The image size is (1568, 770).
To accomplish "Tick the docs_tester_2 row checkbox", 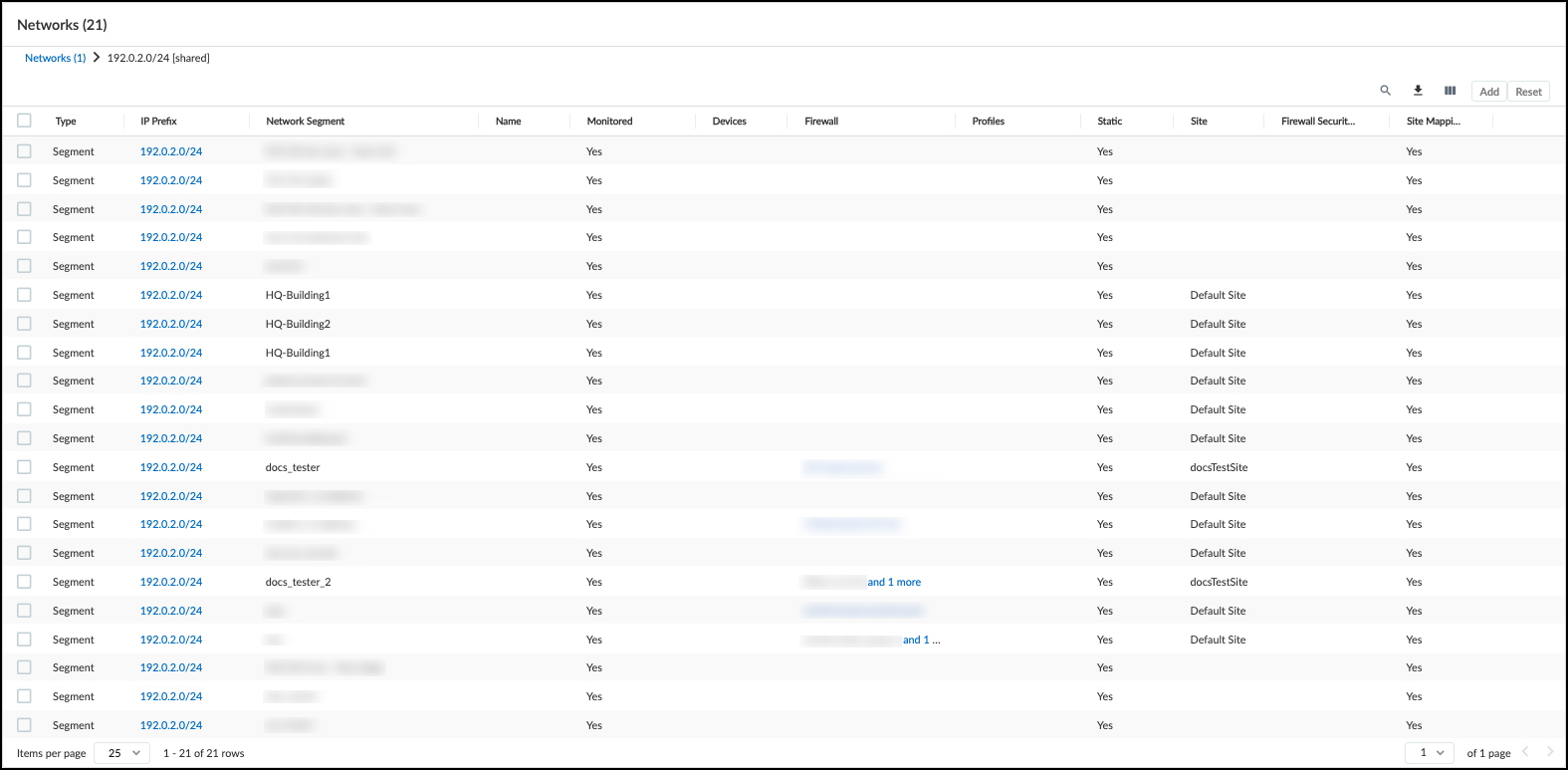I will [x=24, y=582].
